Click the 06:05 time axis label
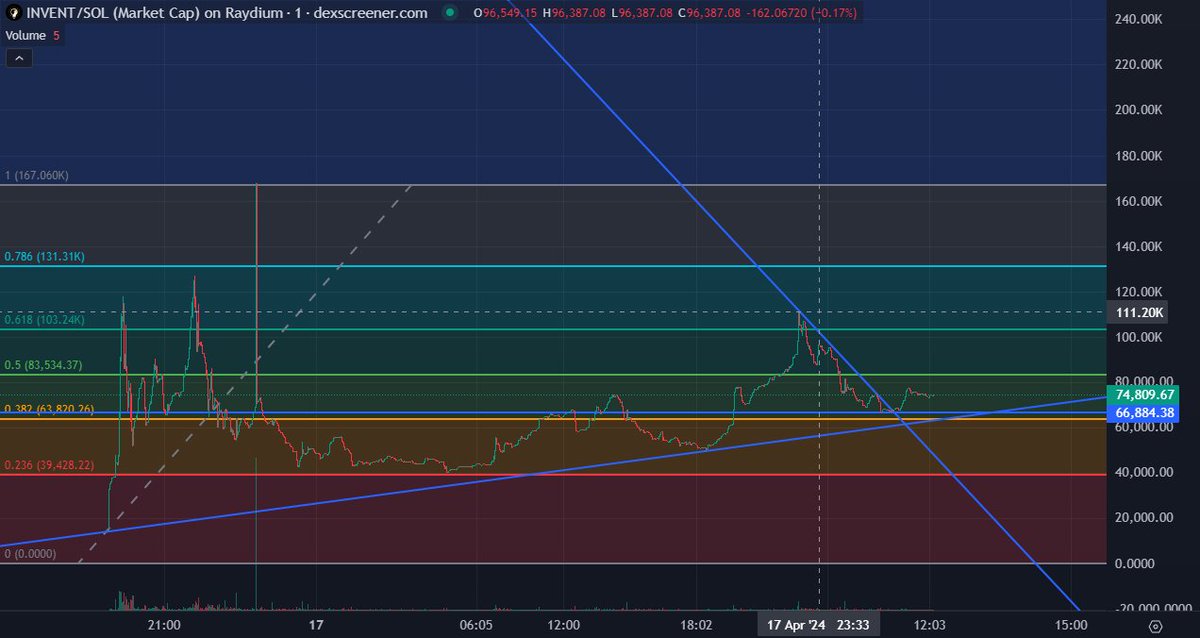Viewport: 1200px width, 638px height. (476, 625)
